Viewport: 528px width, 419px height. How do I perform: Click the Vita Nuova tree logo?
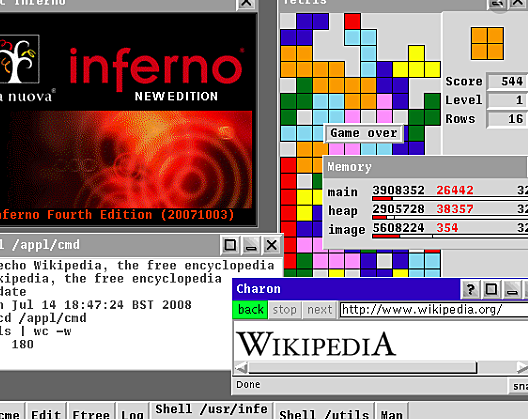[x=19, y=59]
